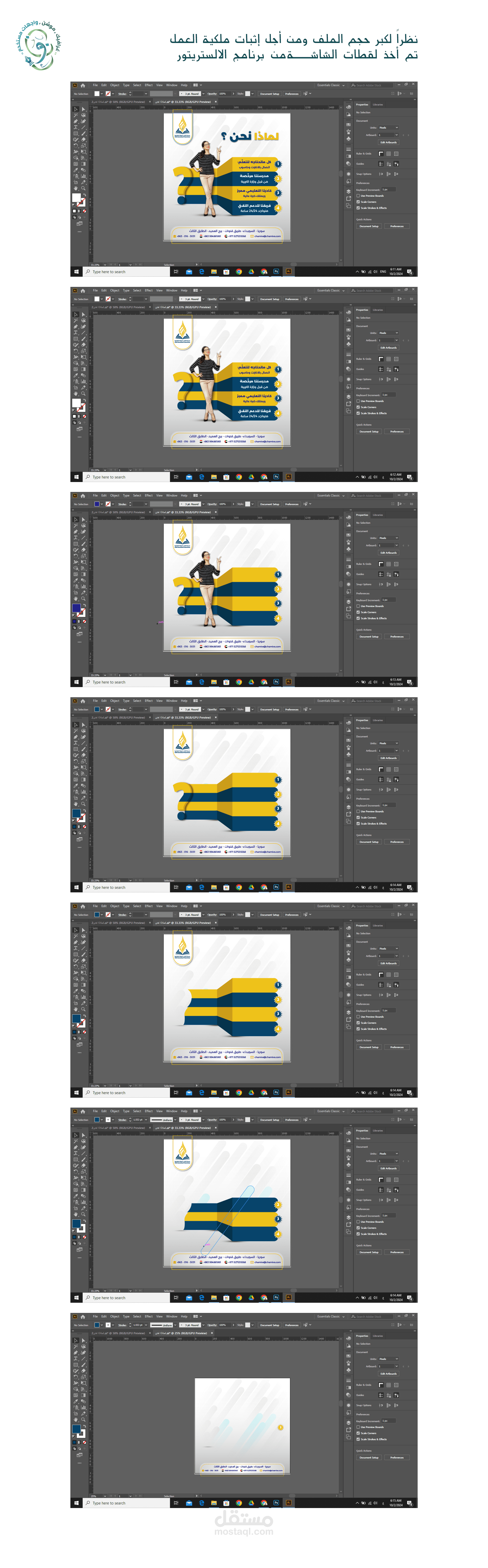Uncheck Scale Corners in the topmost window
The width and height of the screenshot is (488, 1568).
(358, 202)
